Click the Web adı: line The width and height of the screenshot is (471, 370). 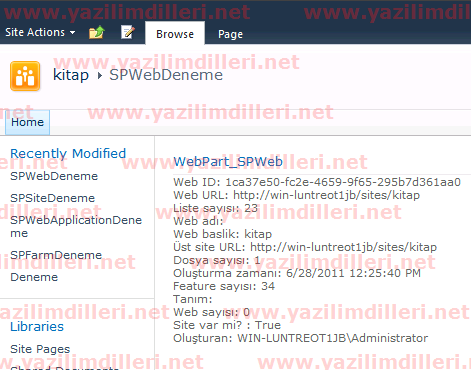[x=198, y=221]
